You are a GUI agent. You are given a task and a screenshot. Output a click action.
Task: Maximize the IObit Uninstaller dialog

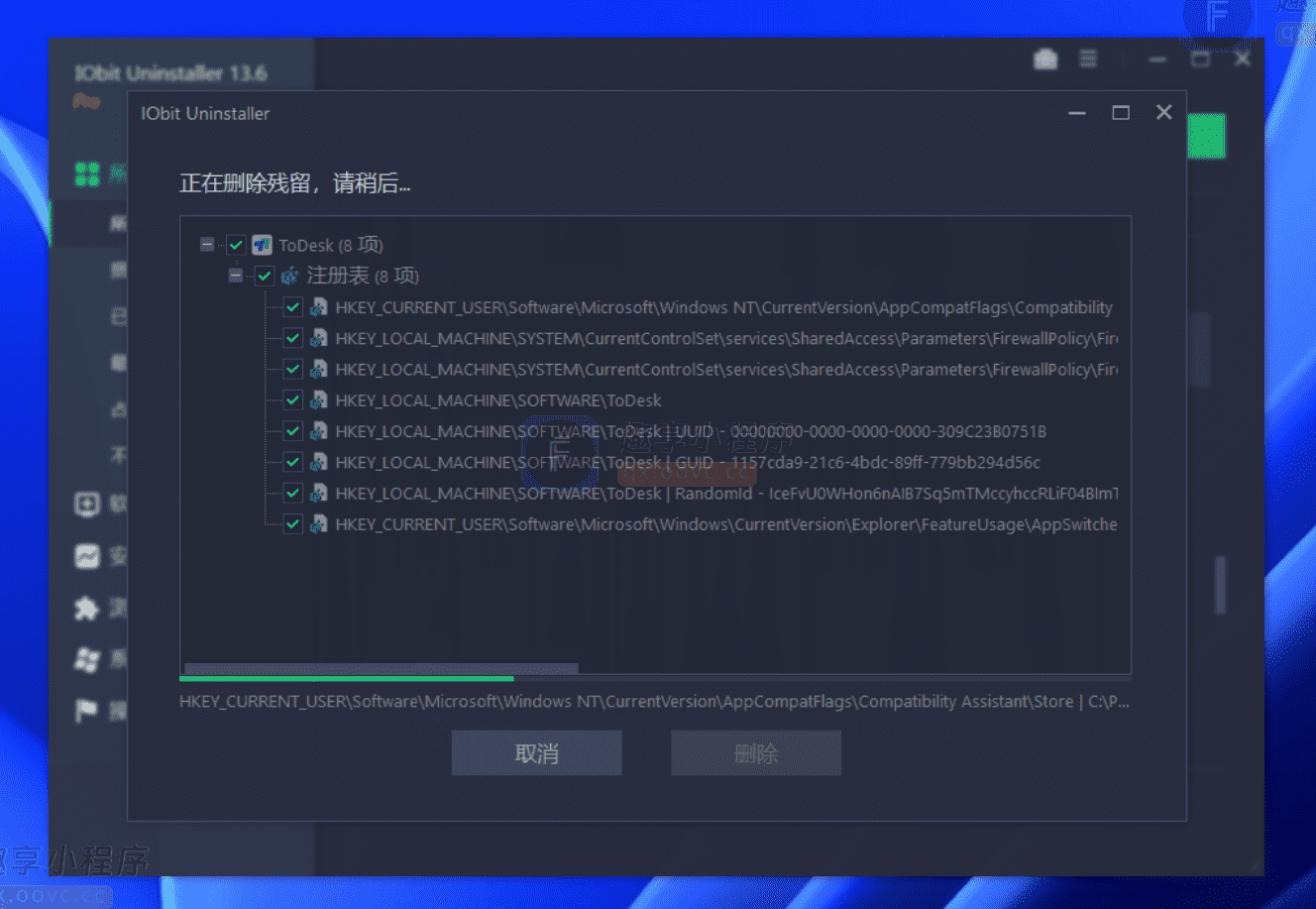tap(1121, 113)
